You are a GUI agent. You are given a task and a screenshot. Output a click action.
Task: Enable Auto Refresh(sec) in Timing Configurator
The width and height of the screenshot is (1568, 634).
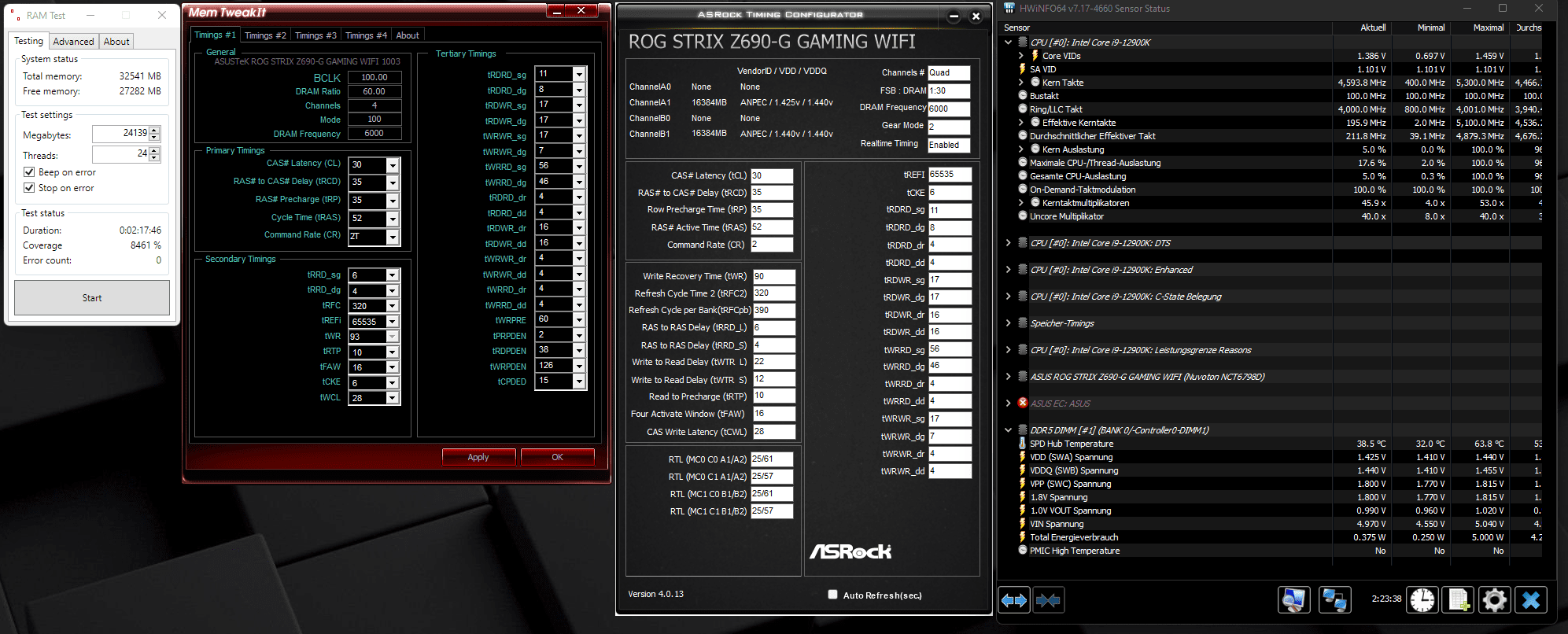(832, 595)
